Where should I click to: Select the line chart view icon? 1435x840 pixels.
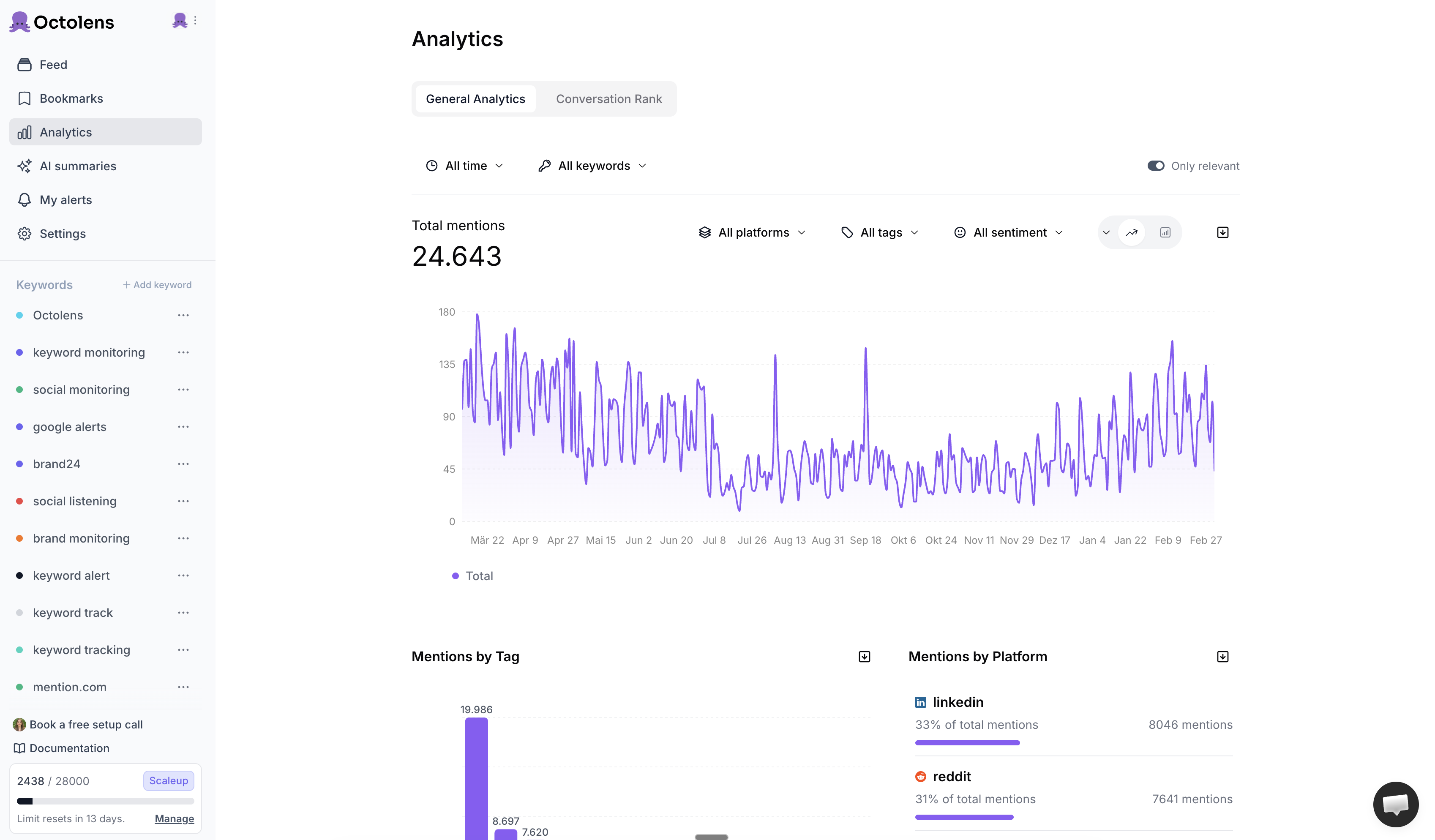pos(1131,232)
